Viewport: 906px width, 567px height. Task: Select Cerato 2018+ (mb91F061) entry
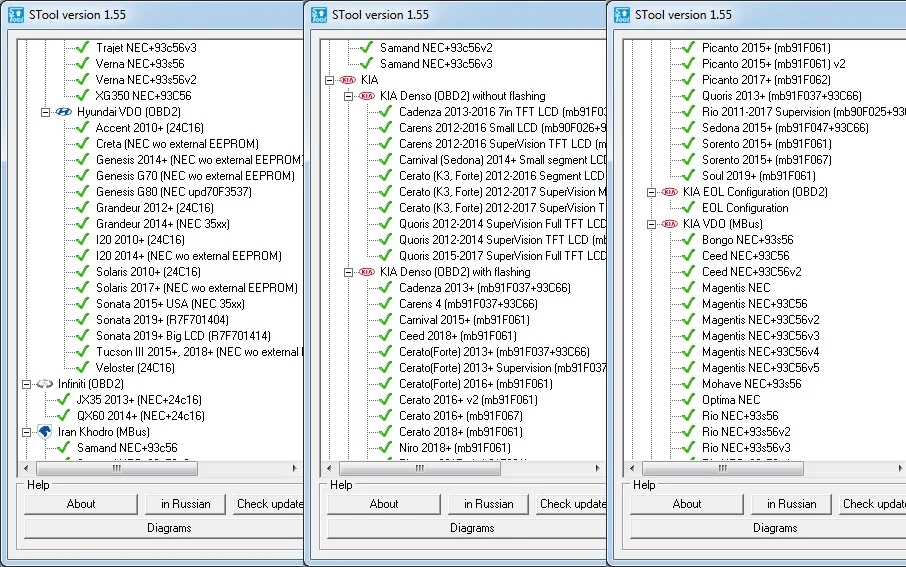click(x=461, y=432)
